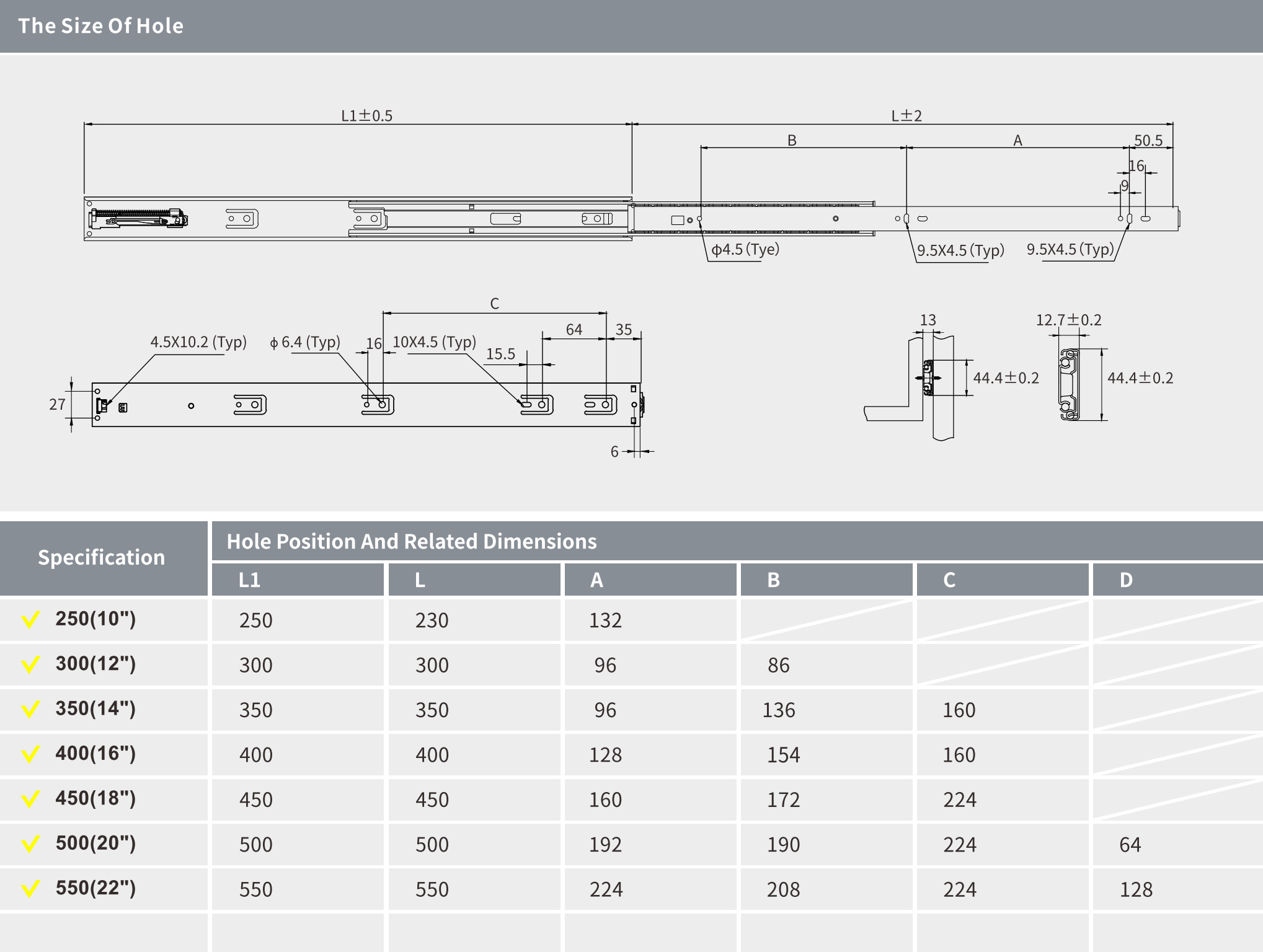Click the "300(12")" specification row label
This screenshot has height=952, width=1263.
[95, 664]
